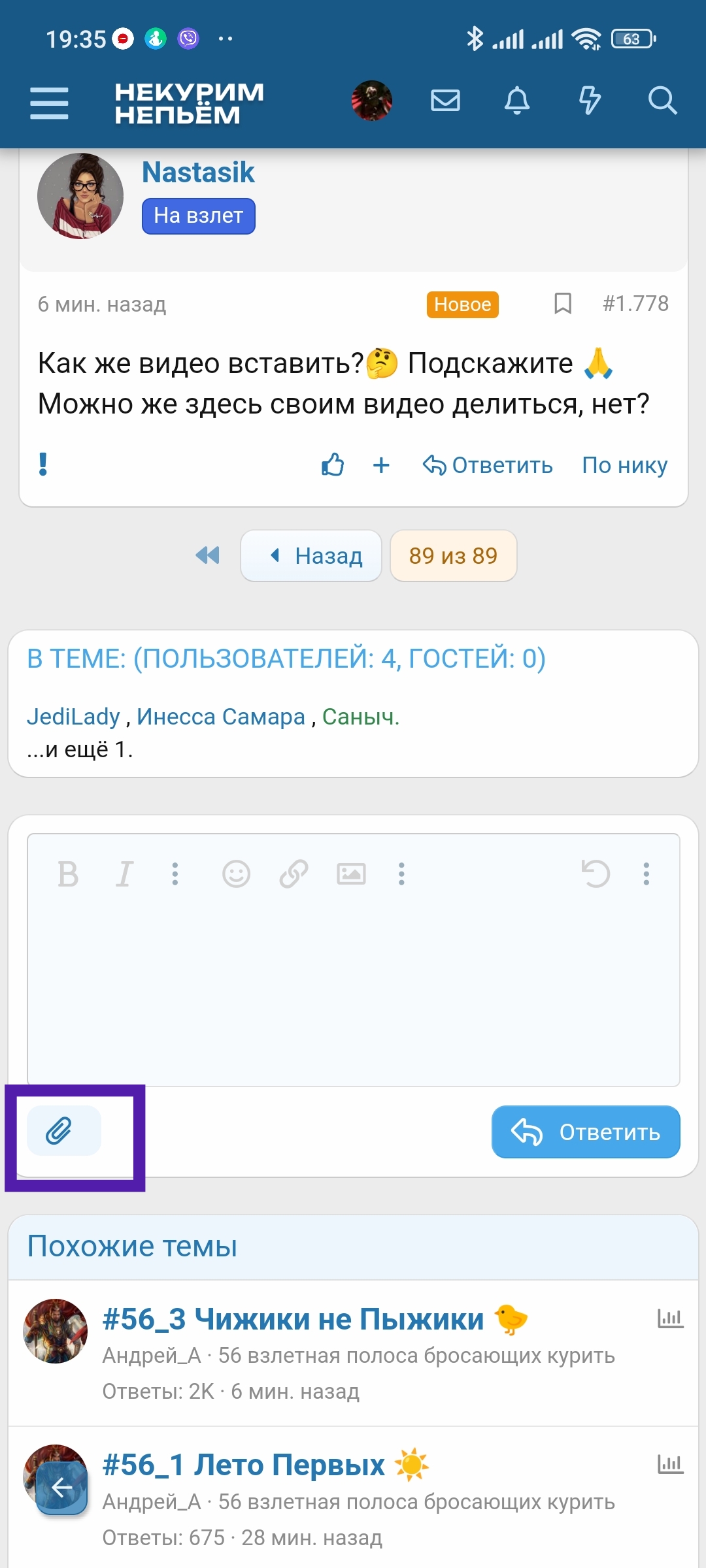Open forum search magnifier icon
This screenshot has width=706, height=1568.
click(662, 101)
